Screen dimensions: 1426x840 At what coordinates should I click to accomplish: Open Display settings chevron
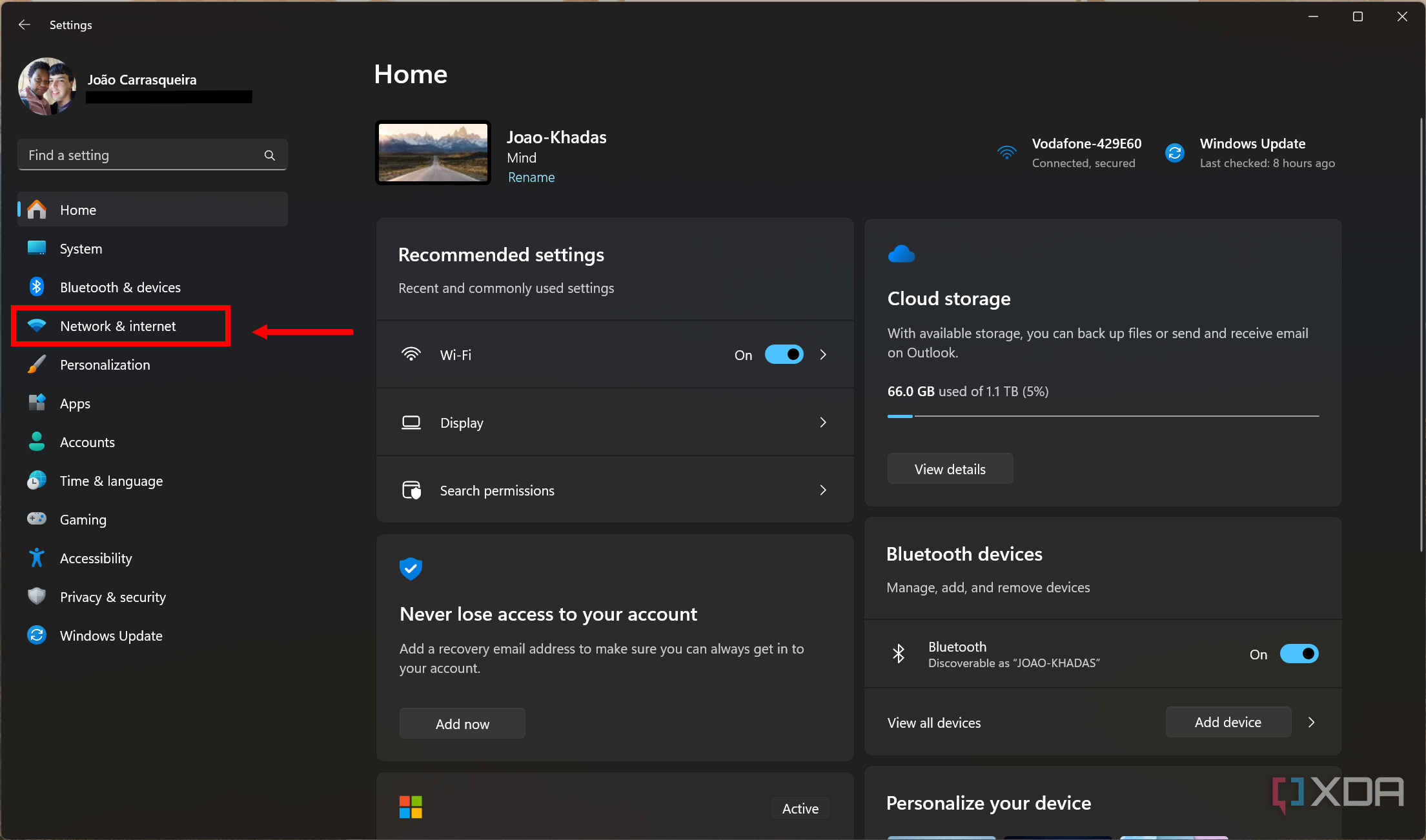(823, 423)
